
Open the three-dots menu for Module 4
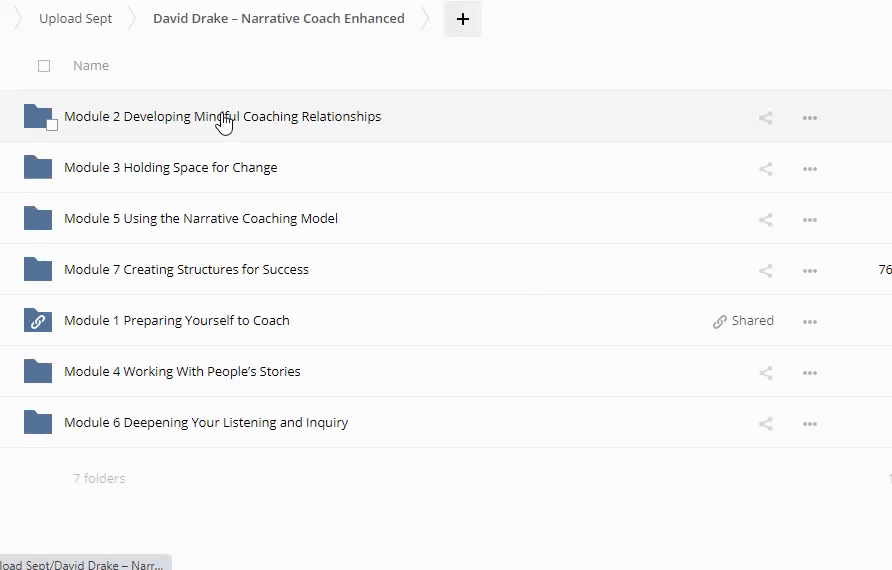(810, 373)
